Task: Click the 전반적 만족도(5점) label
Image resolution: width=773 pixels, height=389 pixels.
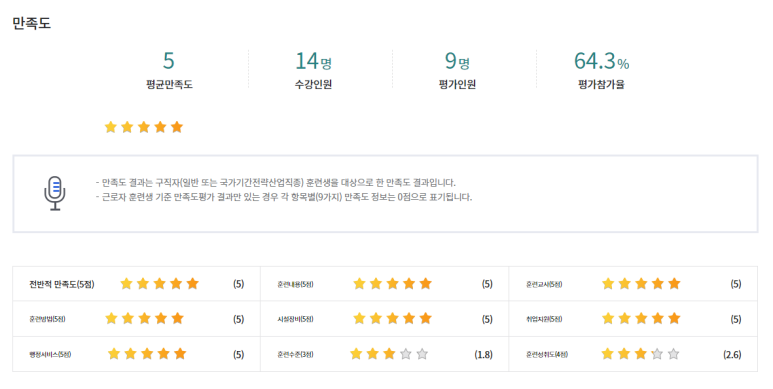Action: coord(62,284)
